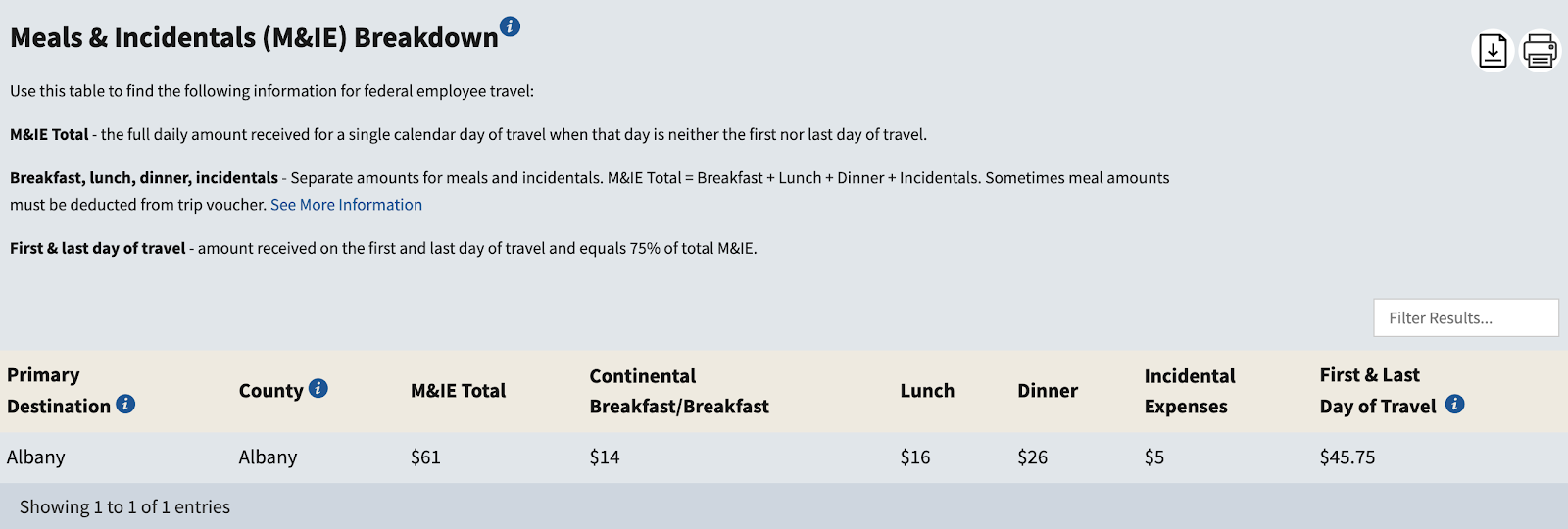
Task: Click the County info icon
Action: pos(318,389)
